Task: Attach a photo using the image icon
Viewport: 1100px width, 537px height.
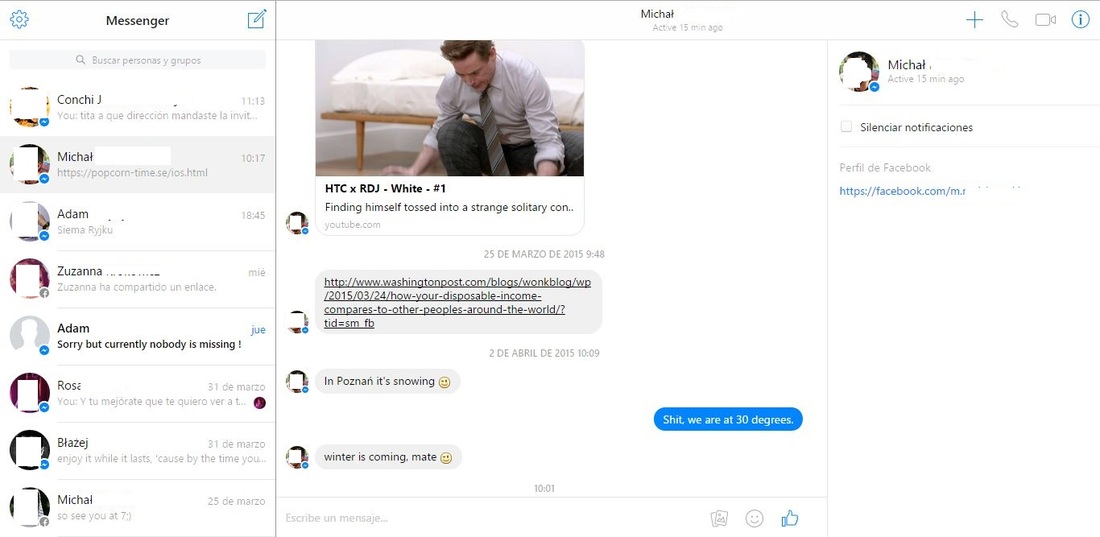Action: pyautogui.click(x=719, y=518)
